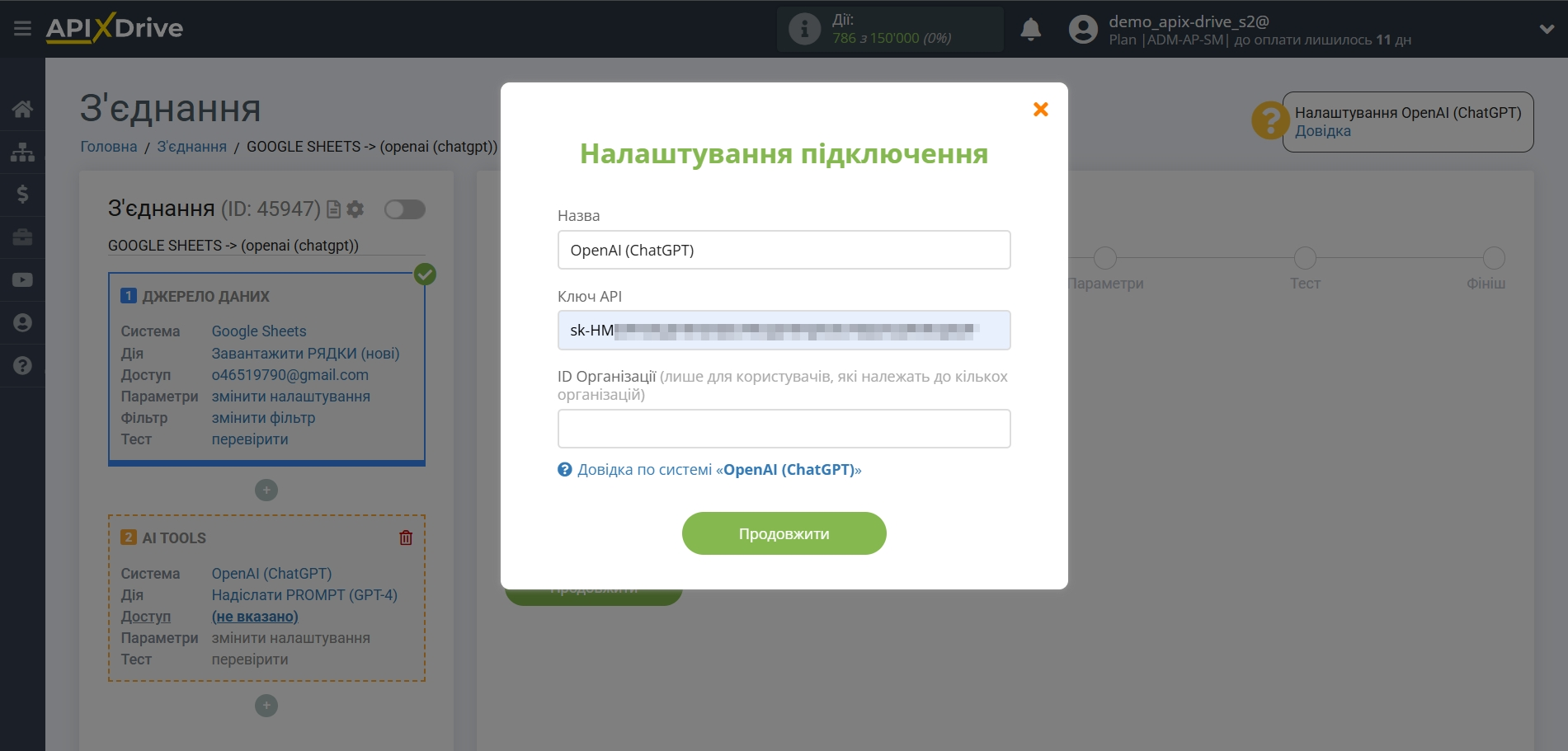The image size is (1568, 751).
Task: Expand the account dropdown chevron
Action: pyautogui.click(x=1547, y=29)
